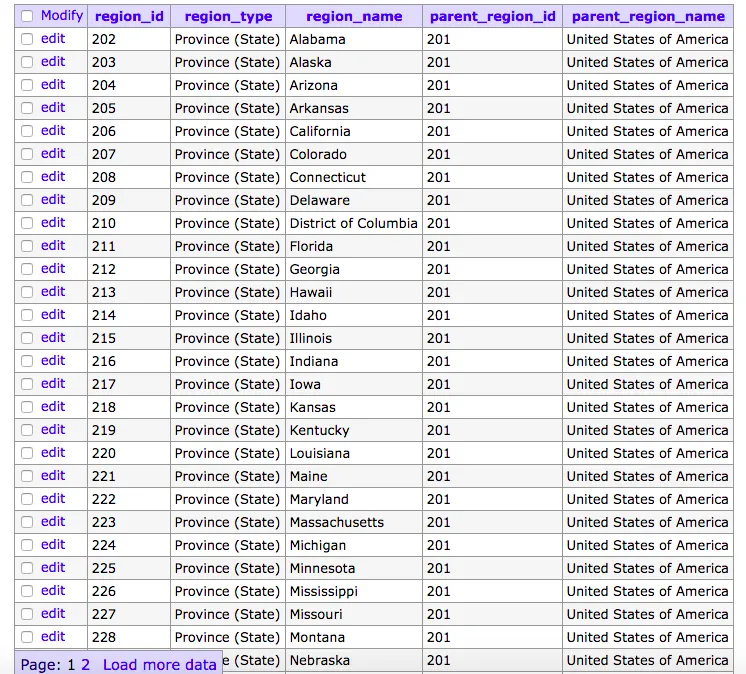The width and height of the screenshot is (746, 674).
Task: Edit the Maine record
Action: point(53,476)
